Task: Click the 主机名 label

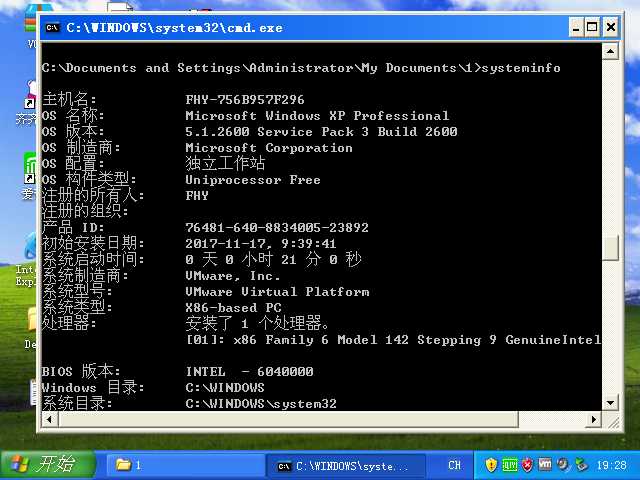Action: (x=69, y=99)
